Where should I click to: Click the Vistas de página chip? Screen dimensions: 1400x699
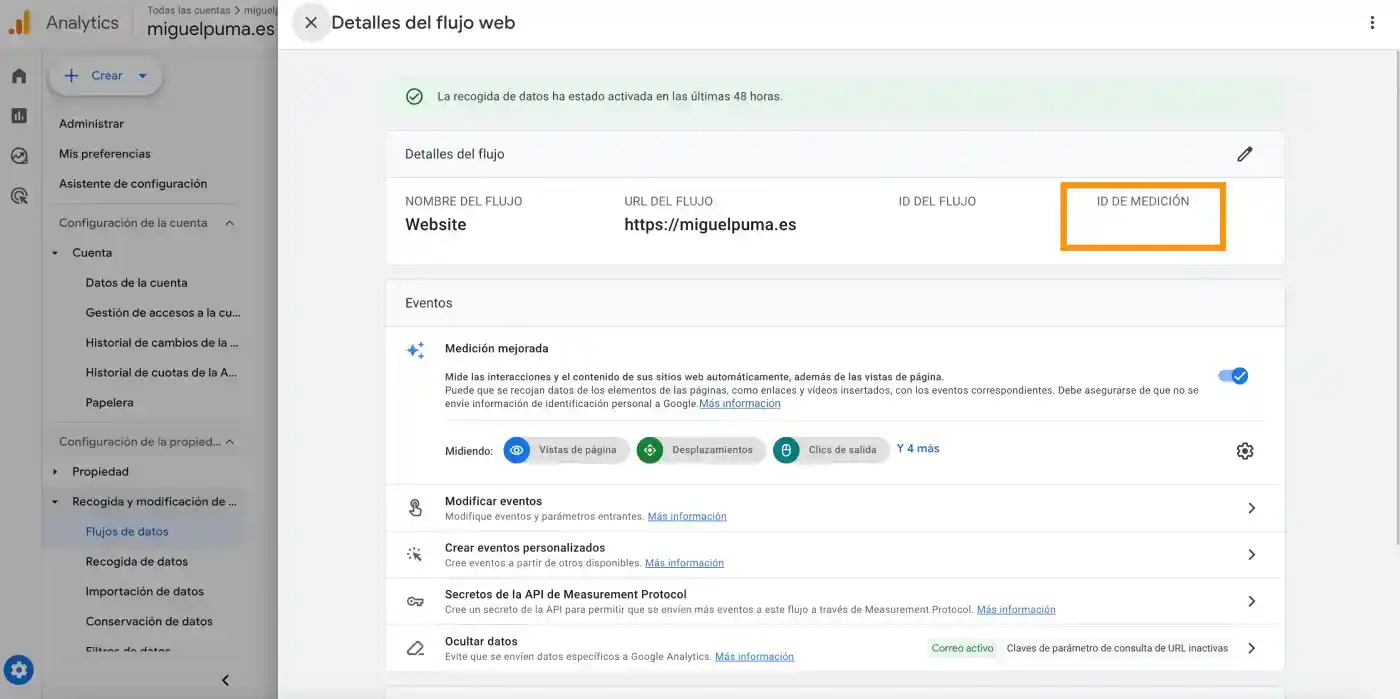coord(566,450)
